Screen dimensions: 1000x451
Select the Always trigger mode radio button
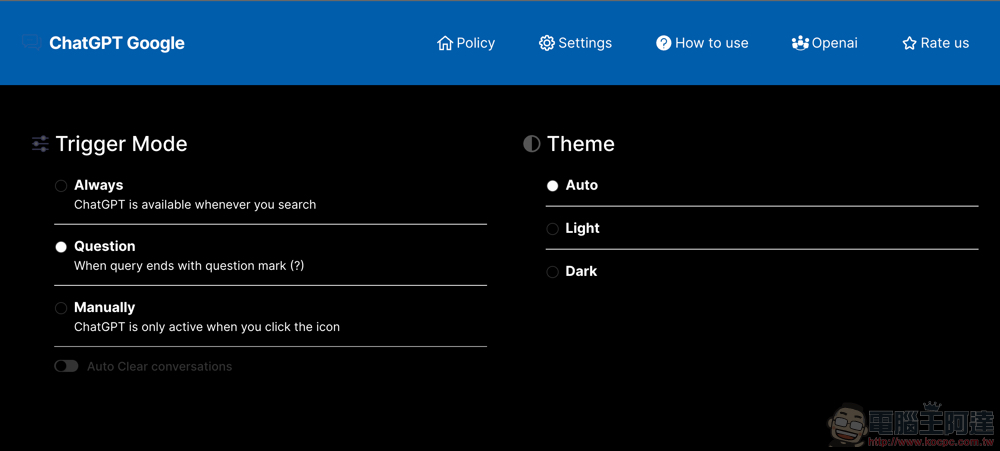[61, 186]
